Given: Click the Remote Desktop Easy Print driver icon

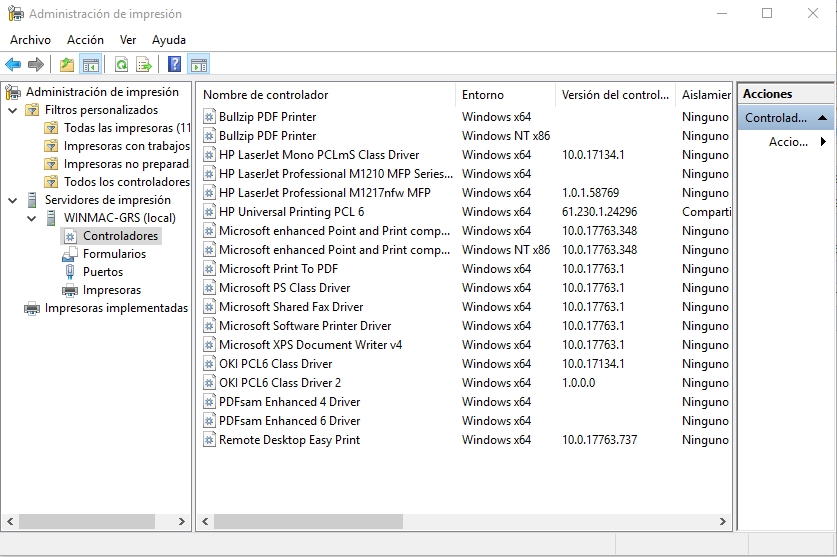Looking at the screenshot, I should (x=209, y=440).
